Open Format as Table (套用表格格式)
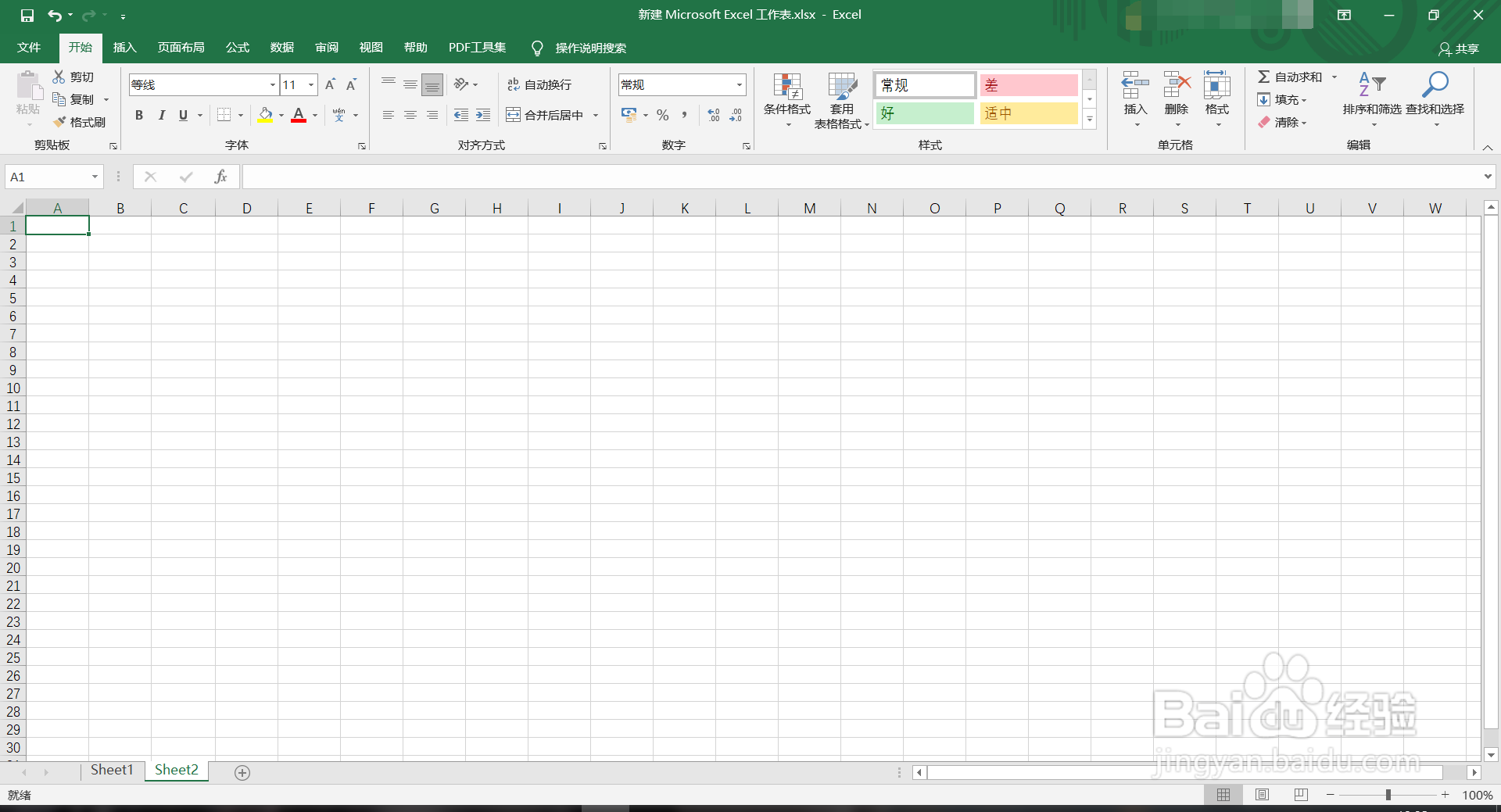This screenshot has width=1501, height=812. coord(842,100)
